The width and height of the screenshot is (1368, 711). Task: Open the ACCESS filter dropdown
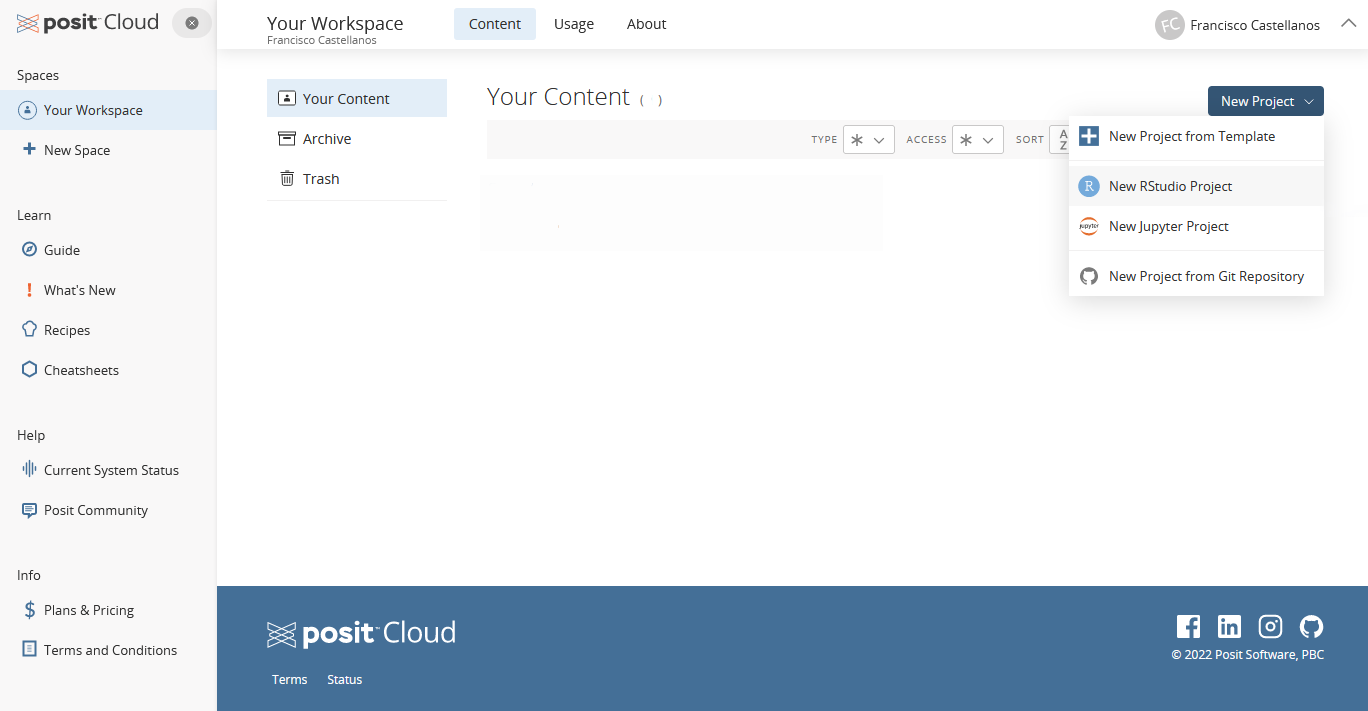click(977, 139)
